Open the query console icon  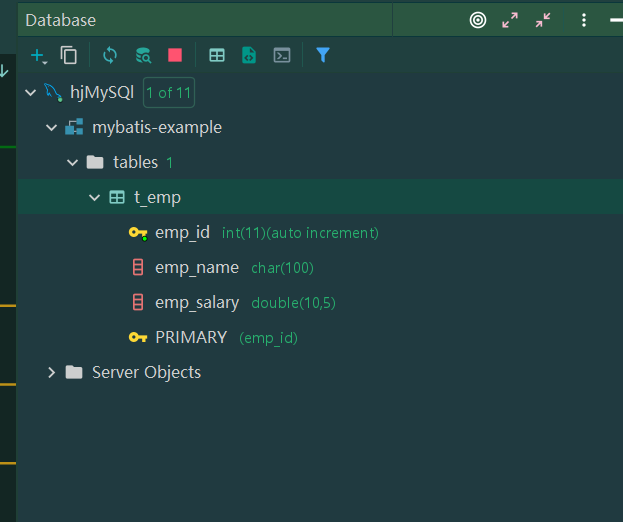coord(282,55)
